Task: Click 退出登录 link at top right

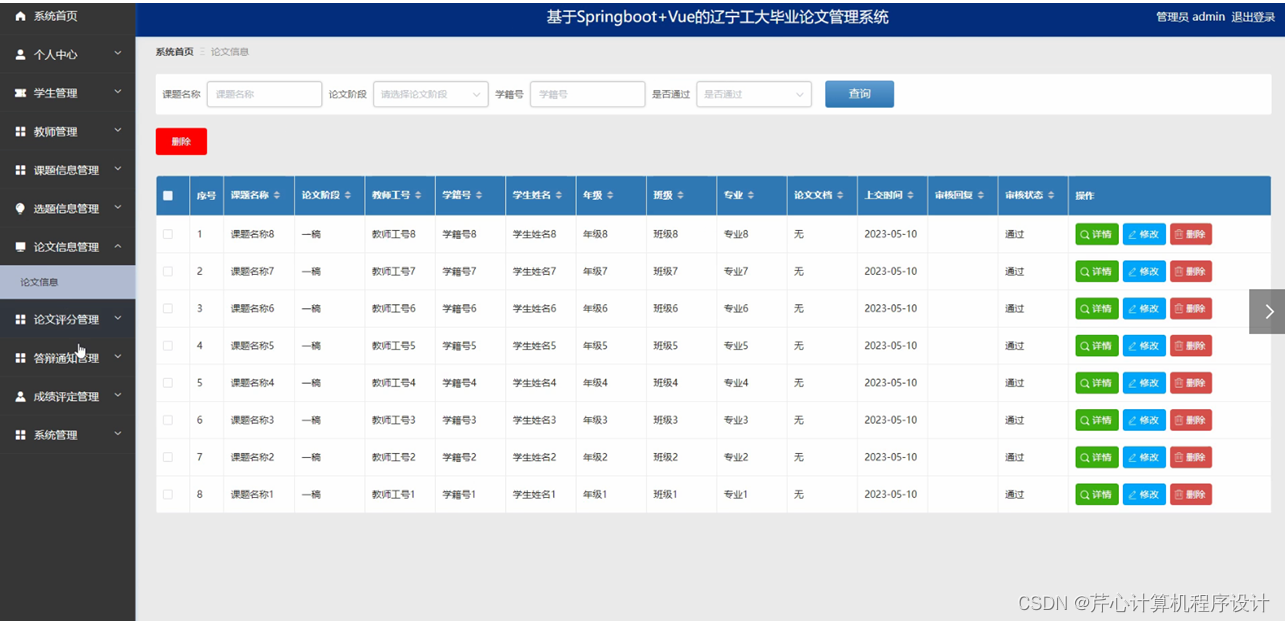Action: [1253, 17]
